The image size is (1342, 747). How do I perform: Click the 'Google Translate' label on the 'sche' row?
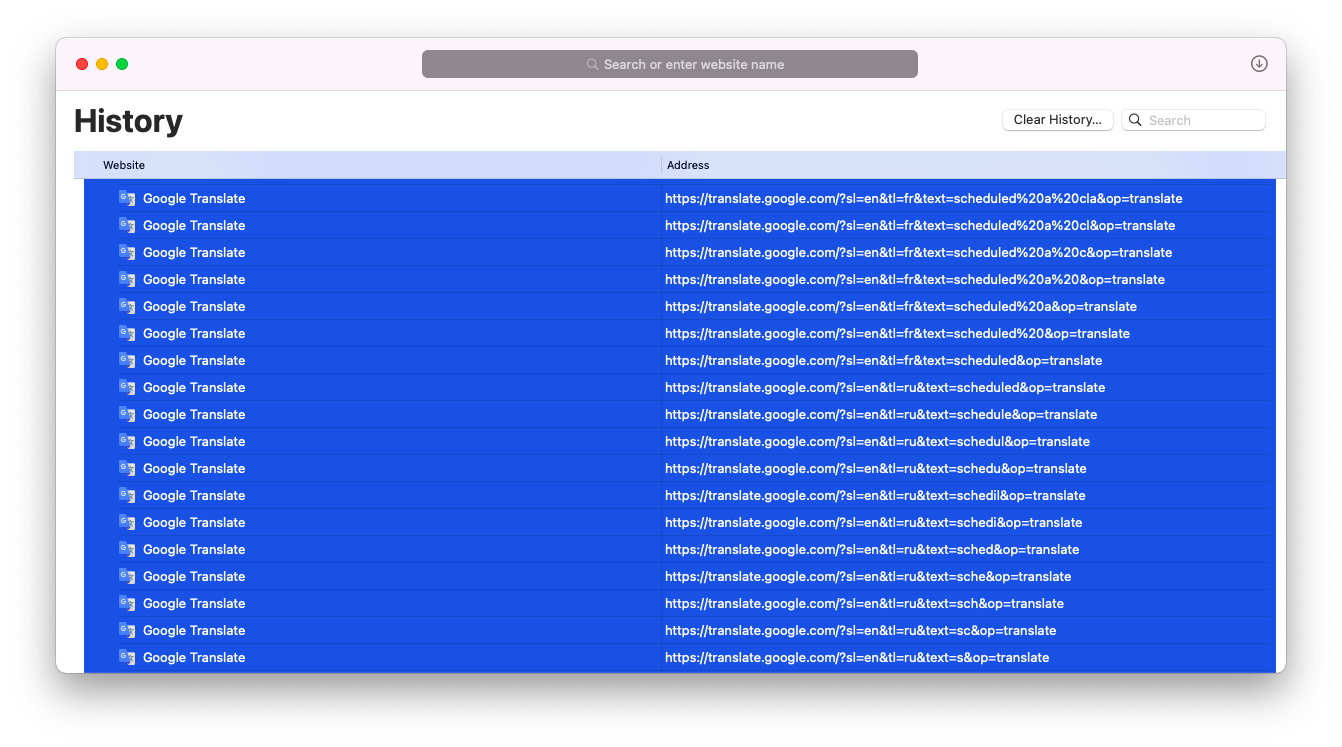(194, 576)
